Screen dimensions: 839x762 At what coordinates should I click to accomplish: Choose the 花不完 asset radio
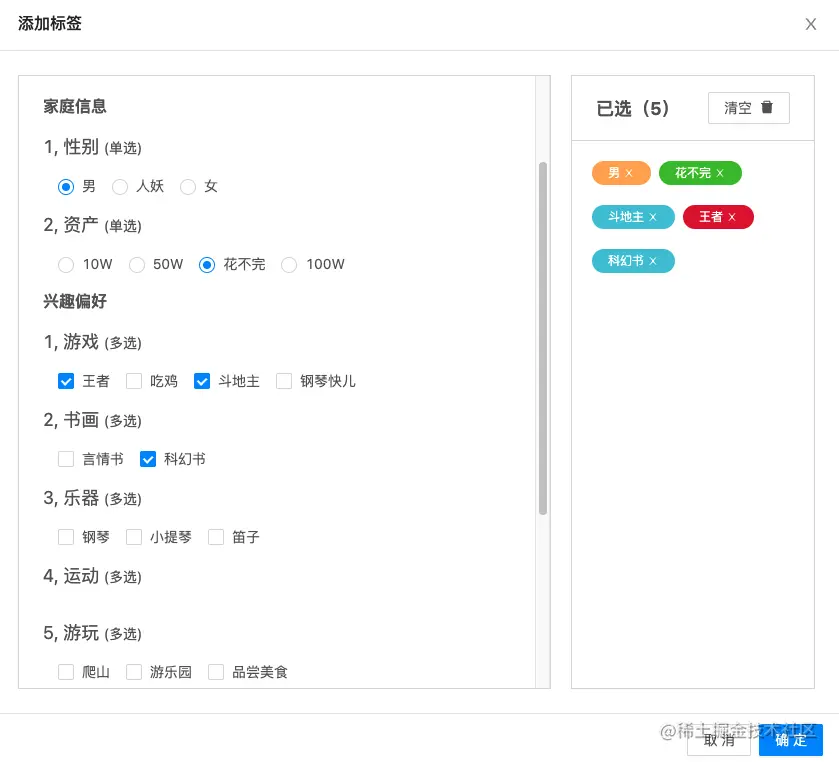tap(207, 265)
